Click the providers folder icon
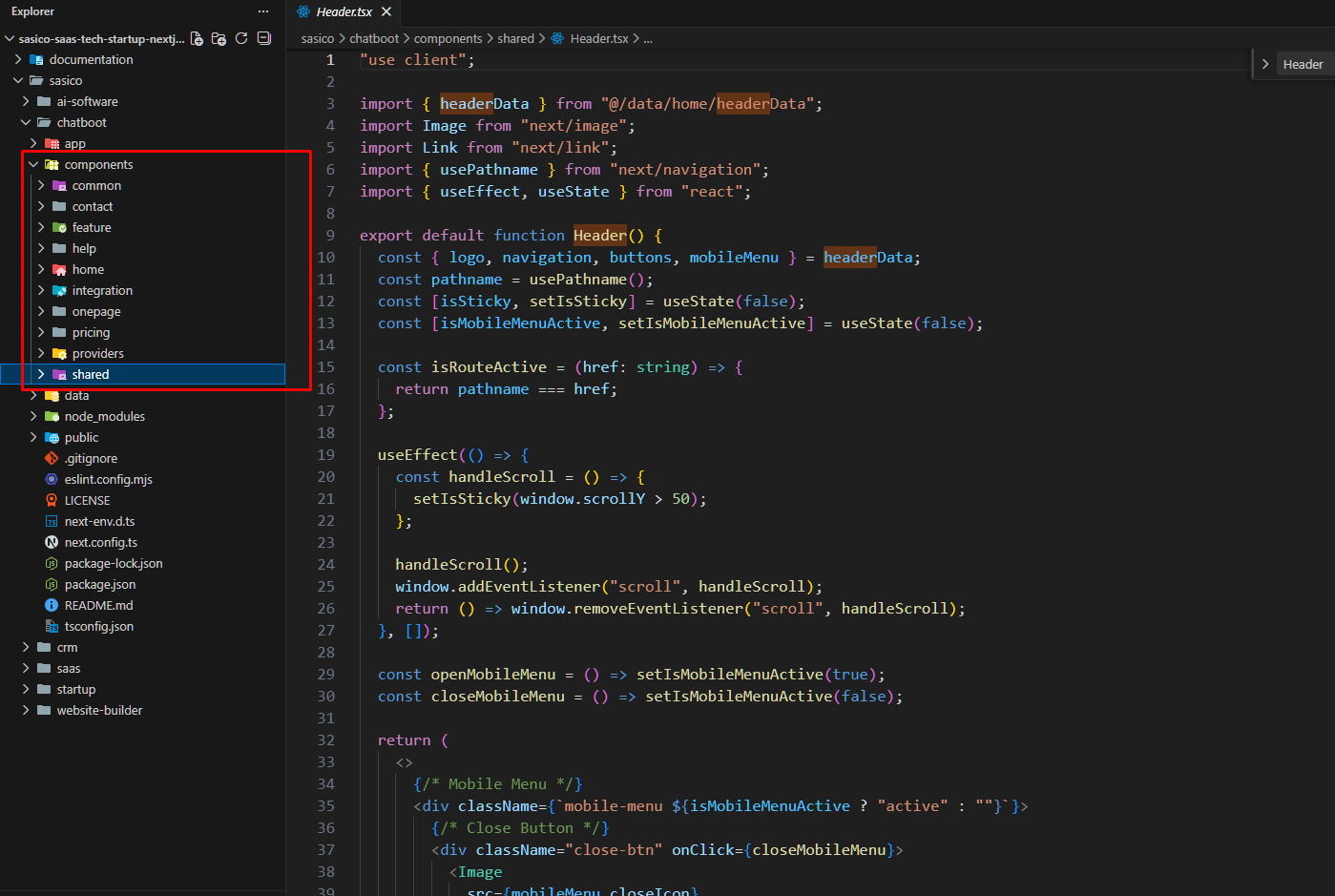Viewport: 1335px width, 896px height. tap(59, 353)
